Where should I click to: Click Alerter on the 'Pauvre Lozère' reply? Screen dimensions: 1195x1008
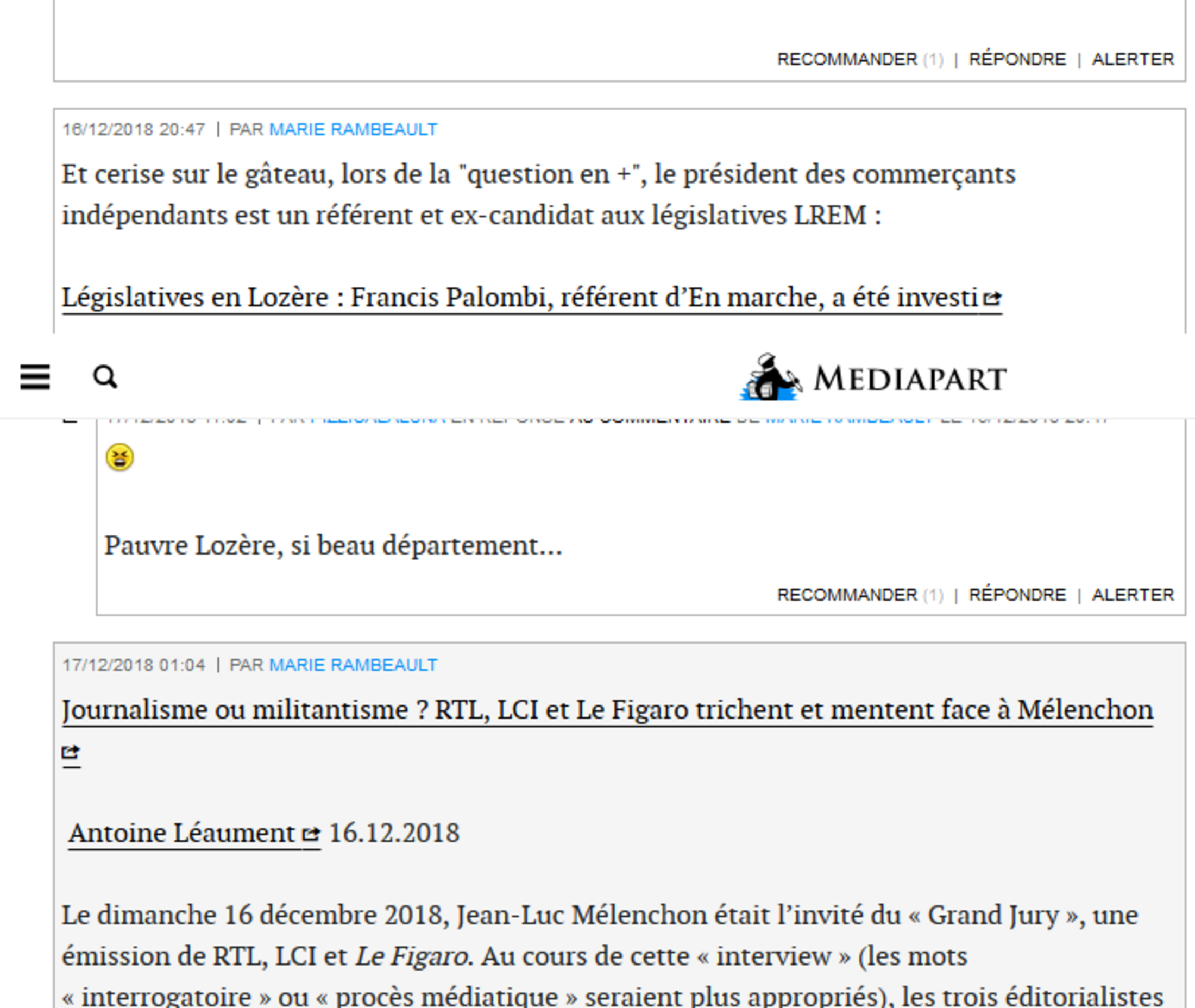(x=1133, y=595)
